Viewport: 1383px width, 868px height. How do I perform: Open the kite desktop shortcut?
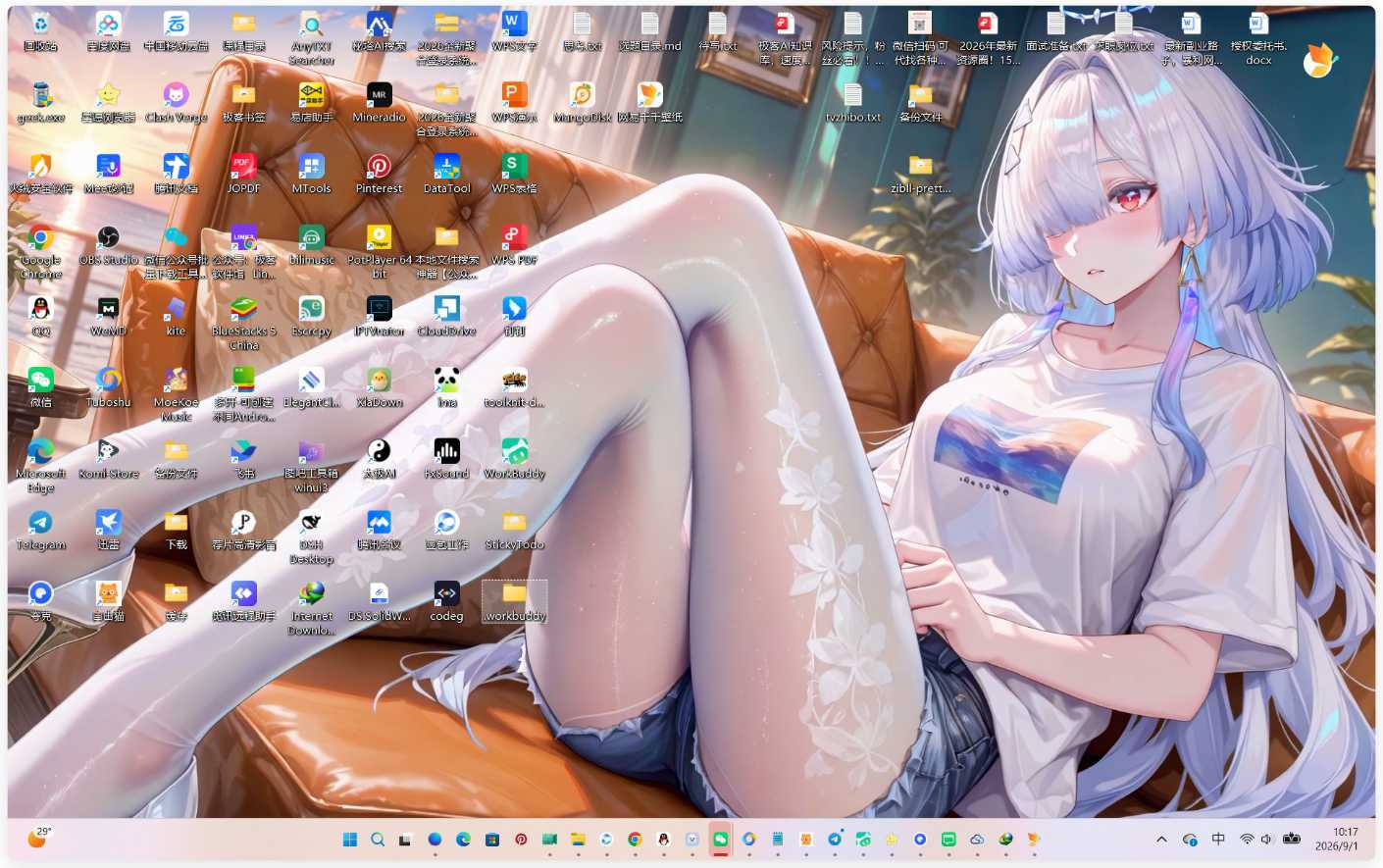tap(176, 317)
